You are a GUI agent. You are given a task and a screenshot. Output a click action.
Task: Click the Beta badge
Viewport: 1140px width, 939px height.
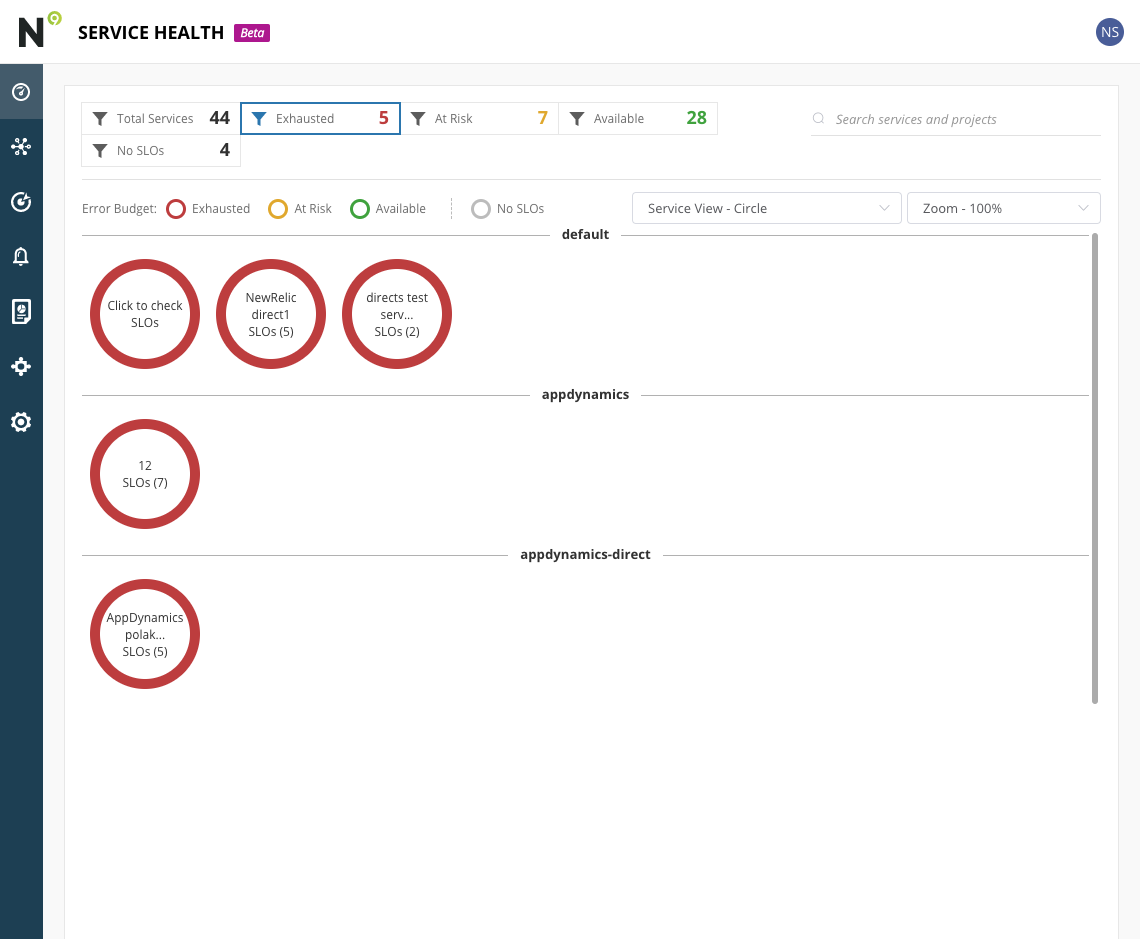[252, 33]
